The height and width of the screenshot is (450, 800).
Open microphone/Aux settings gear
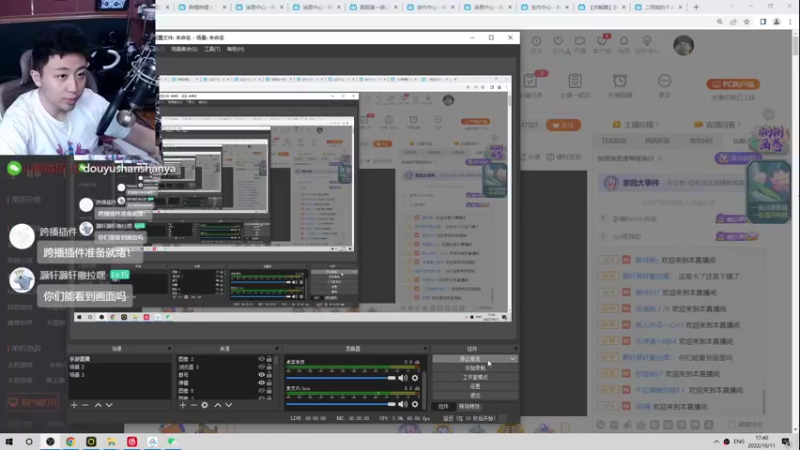coord(415,404)
